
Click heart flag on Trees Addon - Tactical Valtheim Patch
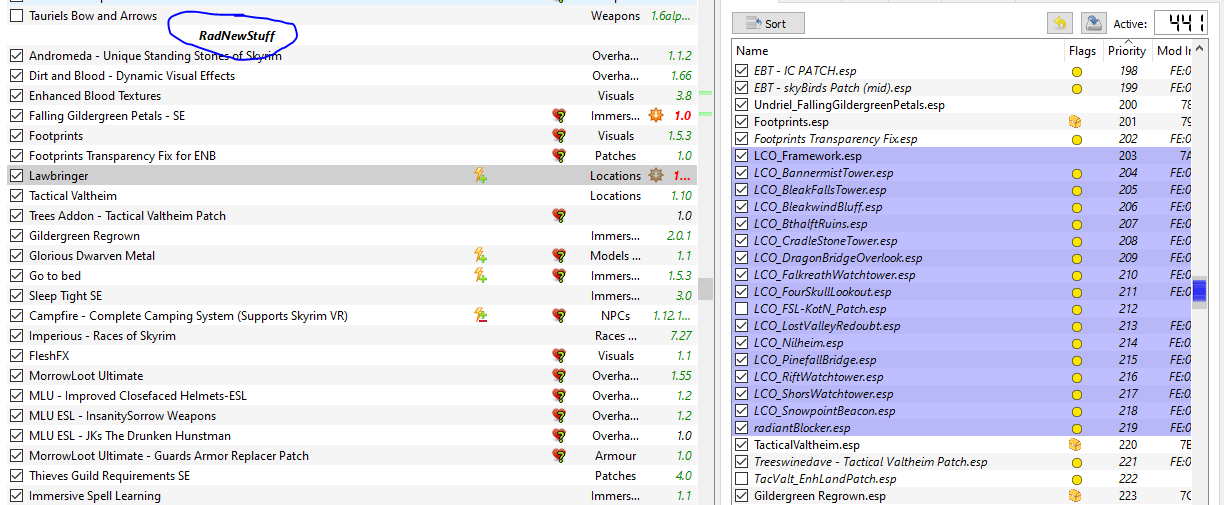pyautogui.click(x=560, y=216)
